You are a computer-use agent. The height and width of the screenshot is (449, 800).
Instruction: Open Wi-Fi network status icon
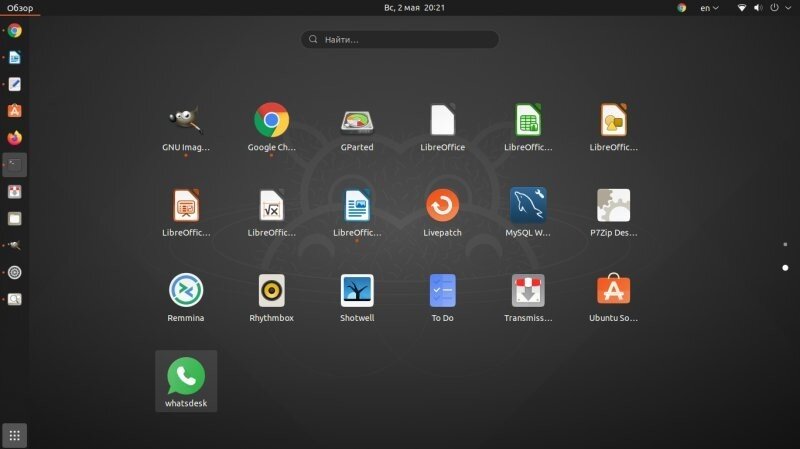click(x=742, y=8)
